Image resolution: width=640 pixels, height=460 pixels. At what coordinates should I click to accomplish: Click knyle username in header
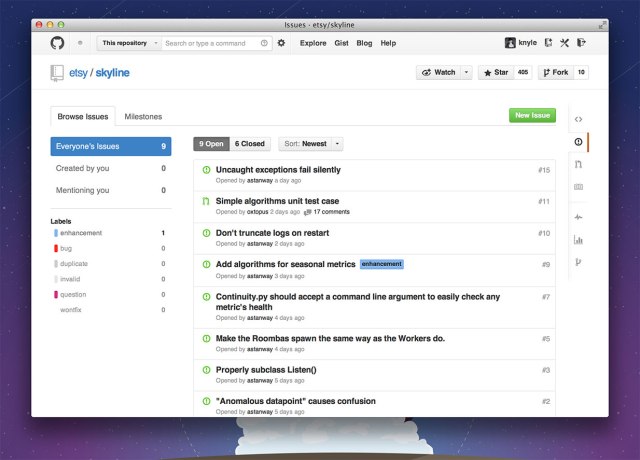(527, 42)
